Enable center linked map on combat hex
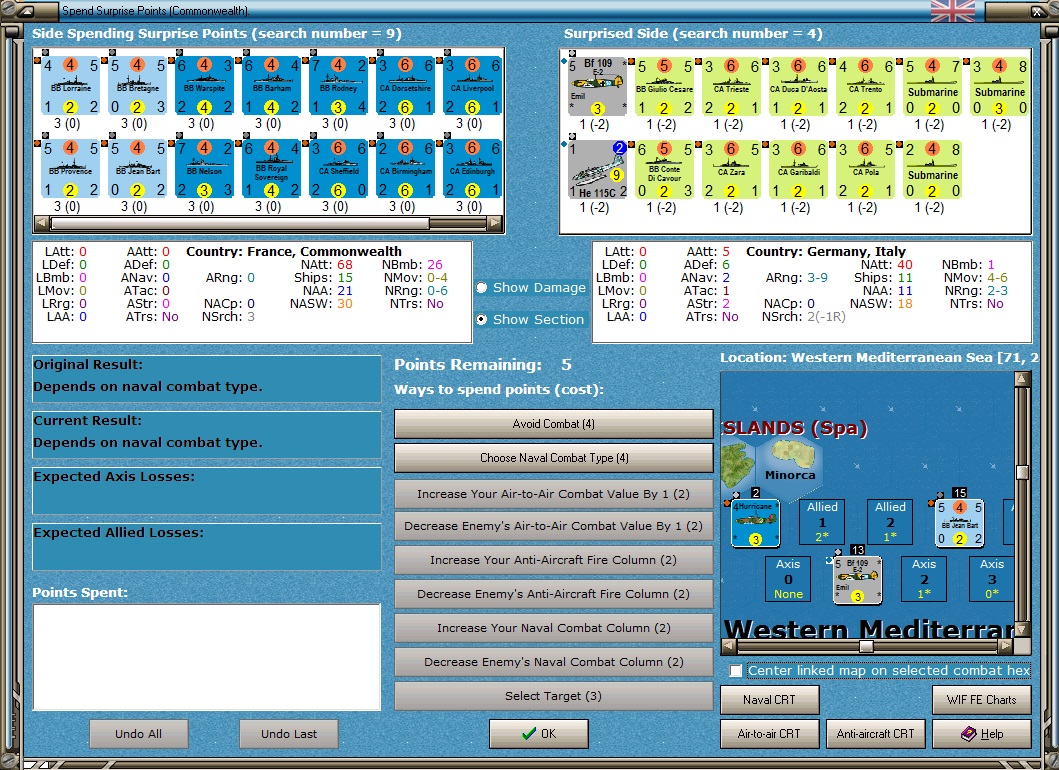1059x770 pixels. click(x=736, y=671)
